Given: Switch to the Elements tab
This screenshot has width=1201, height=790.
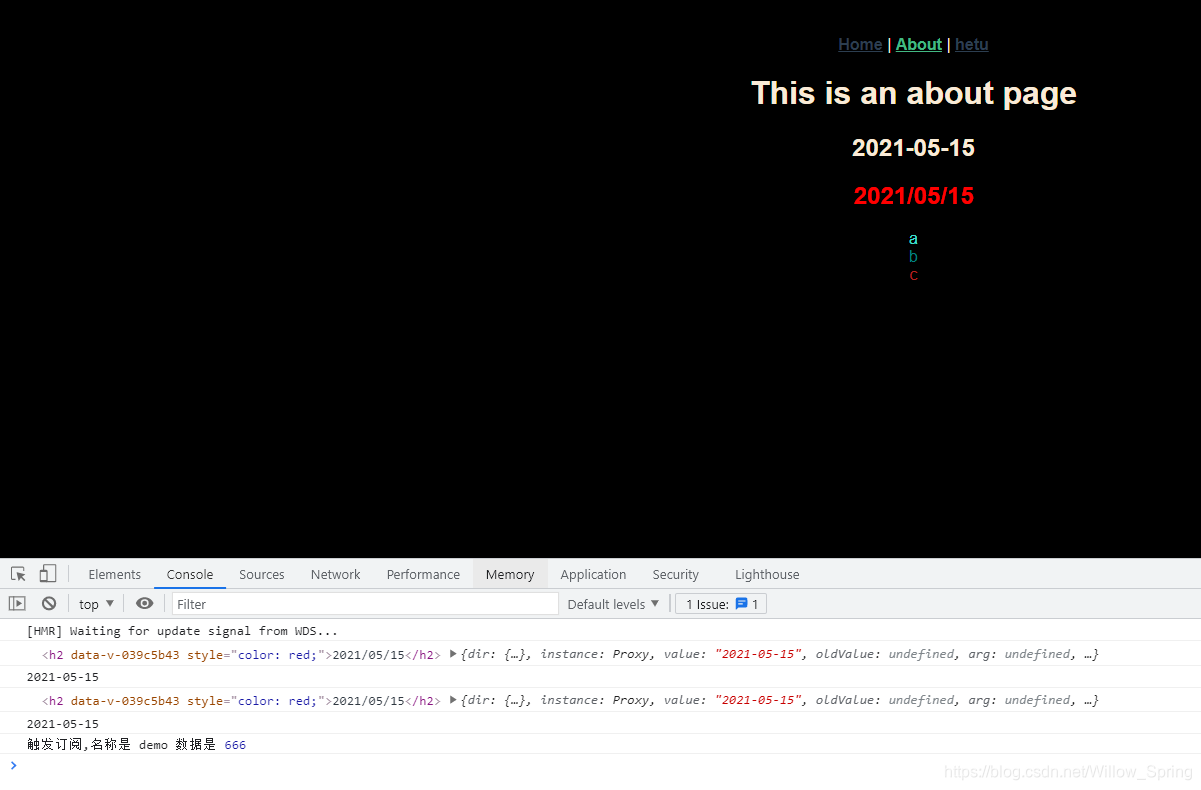Looking at the screenshot, I should (115, 574).
